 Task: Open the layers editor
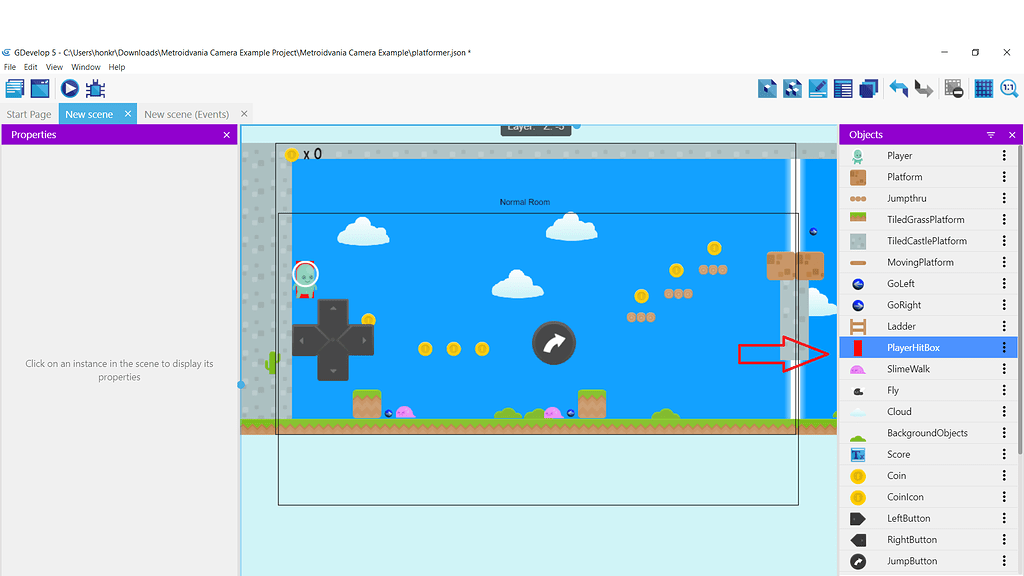(868, 88)
